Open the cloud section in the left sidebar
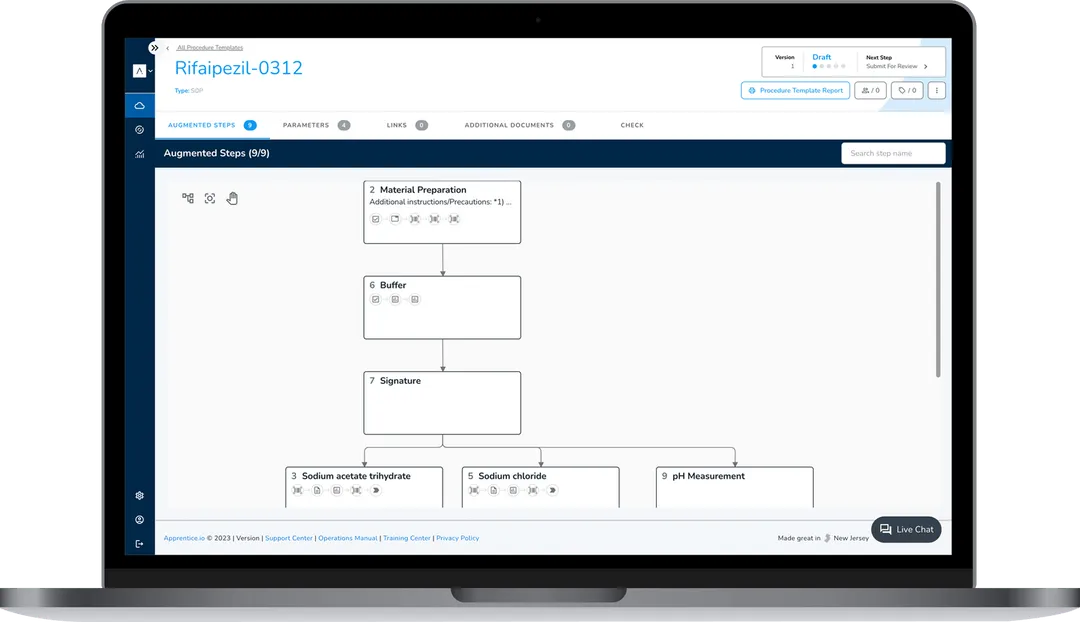1080x622 pixels. coord(139,104)
